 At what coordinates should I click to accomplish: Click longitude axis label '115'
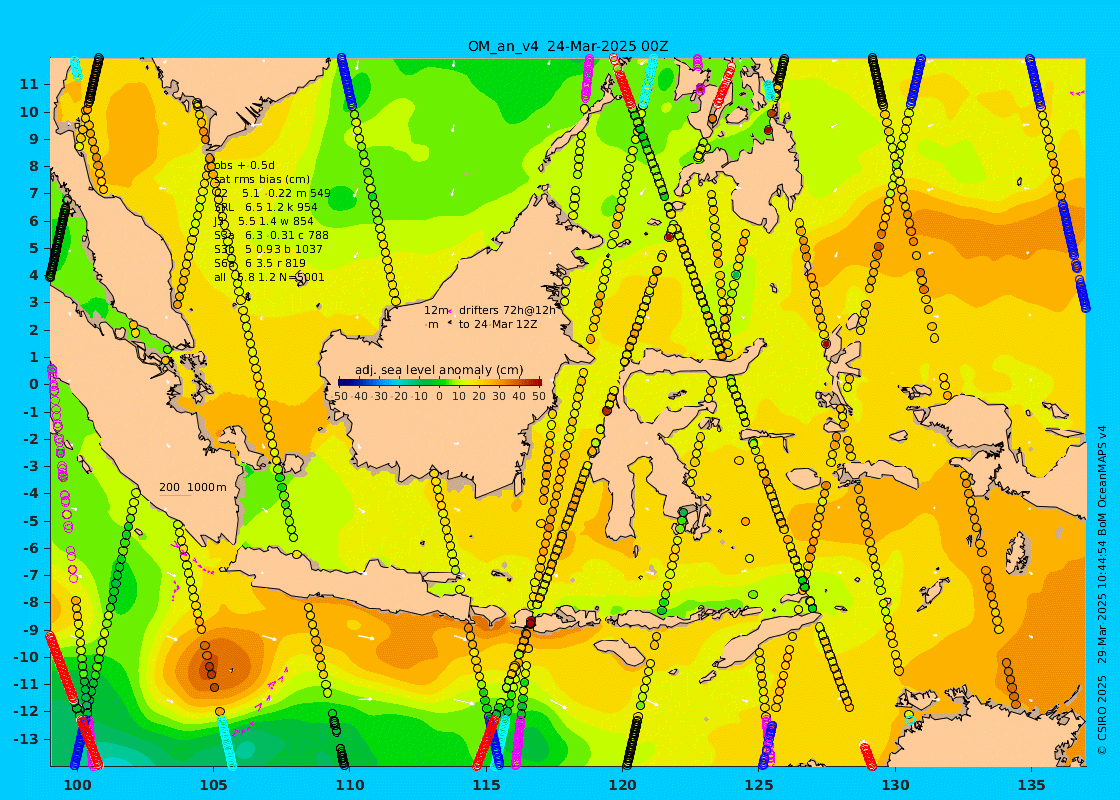(x=486, y=784)
